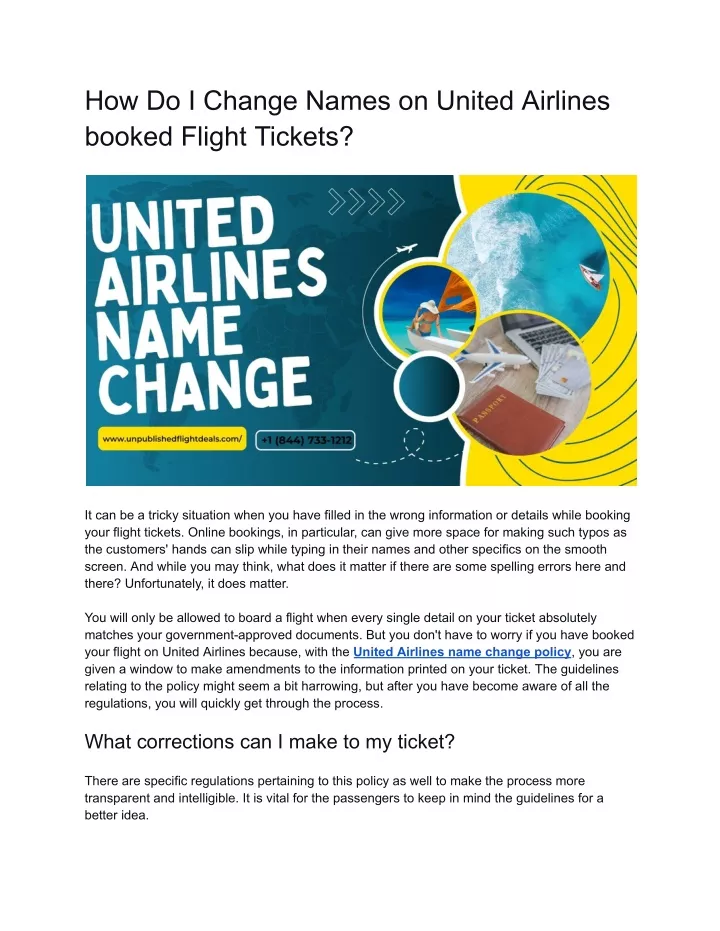
Task: Click the sailboat in ocean circle
Action: [x=592, y=276]
